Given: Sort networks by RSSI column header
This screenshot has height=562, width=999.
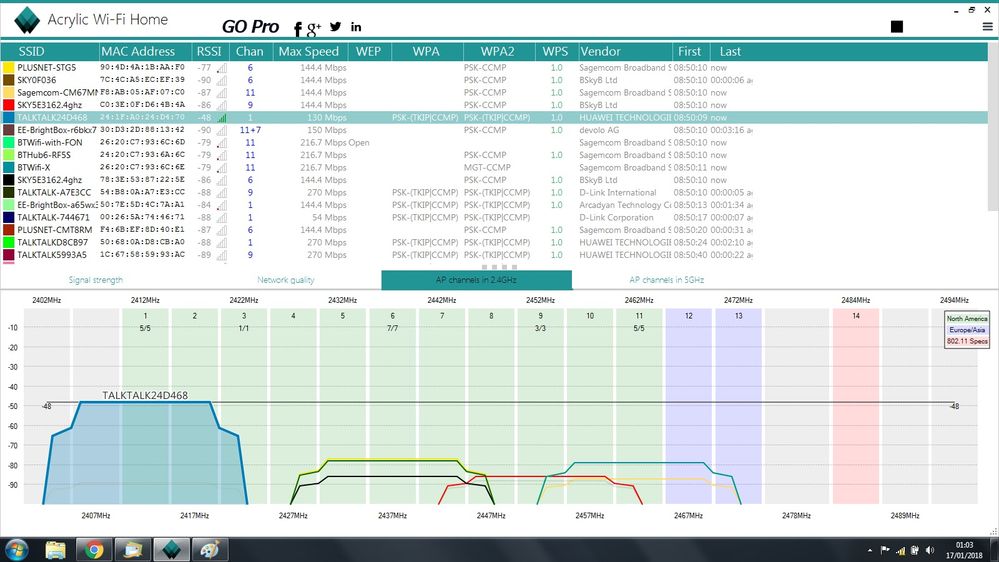Looking at the screenshot, I should [x=209, y=52].
